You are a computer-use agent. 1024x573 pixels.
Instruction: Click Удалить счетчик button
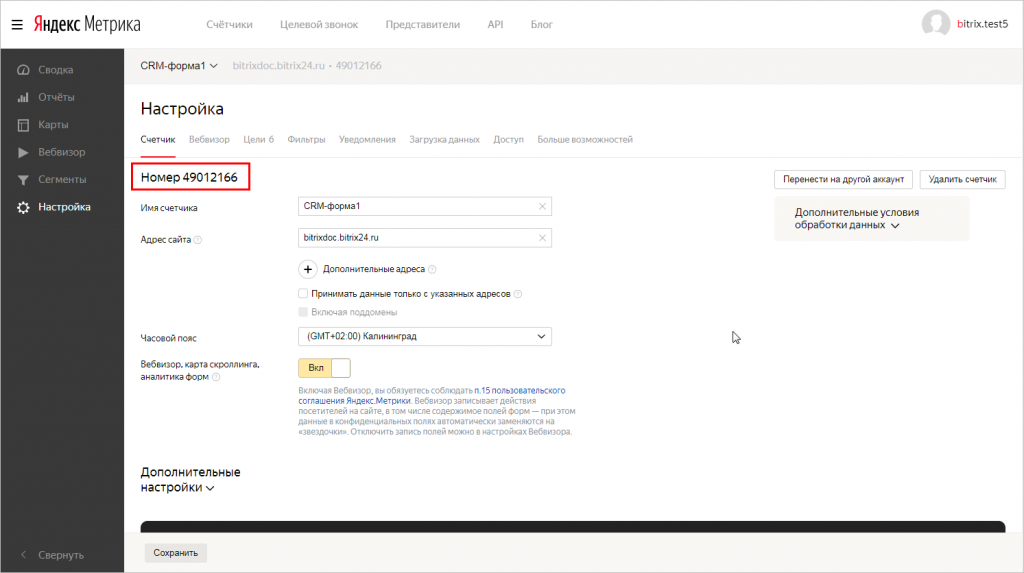(x=963, y=180)
